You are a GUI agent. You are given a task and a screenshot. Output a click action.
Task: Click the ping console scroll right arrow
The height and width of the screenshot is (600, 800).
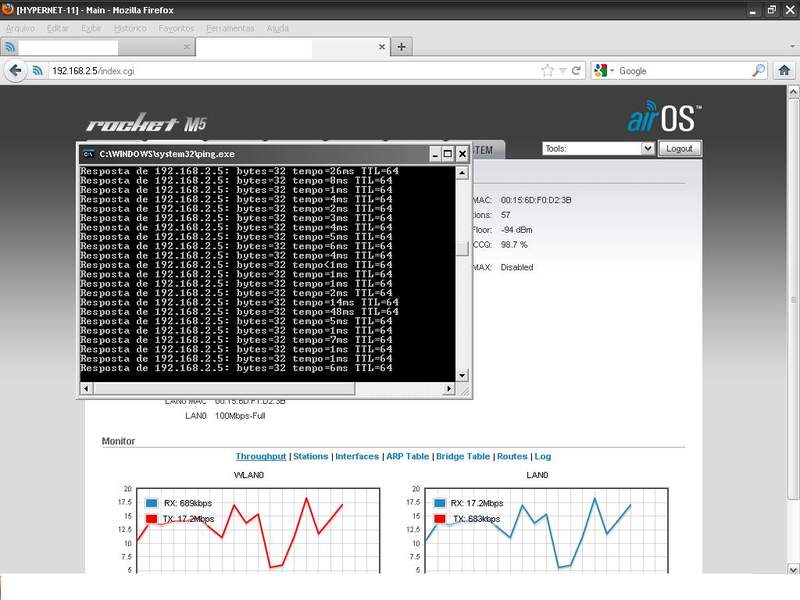coord(449,389)
